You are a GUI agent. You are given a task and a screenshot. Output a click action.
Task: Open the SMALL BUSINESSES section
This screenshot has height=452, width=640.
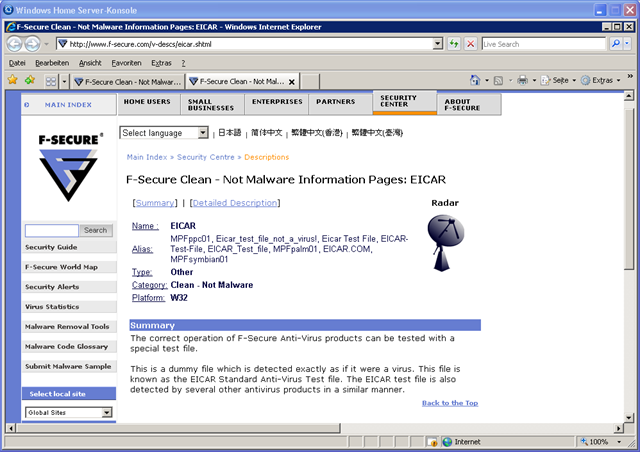212,104
